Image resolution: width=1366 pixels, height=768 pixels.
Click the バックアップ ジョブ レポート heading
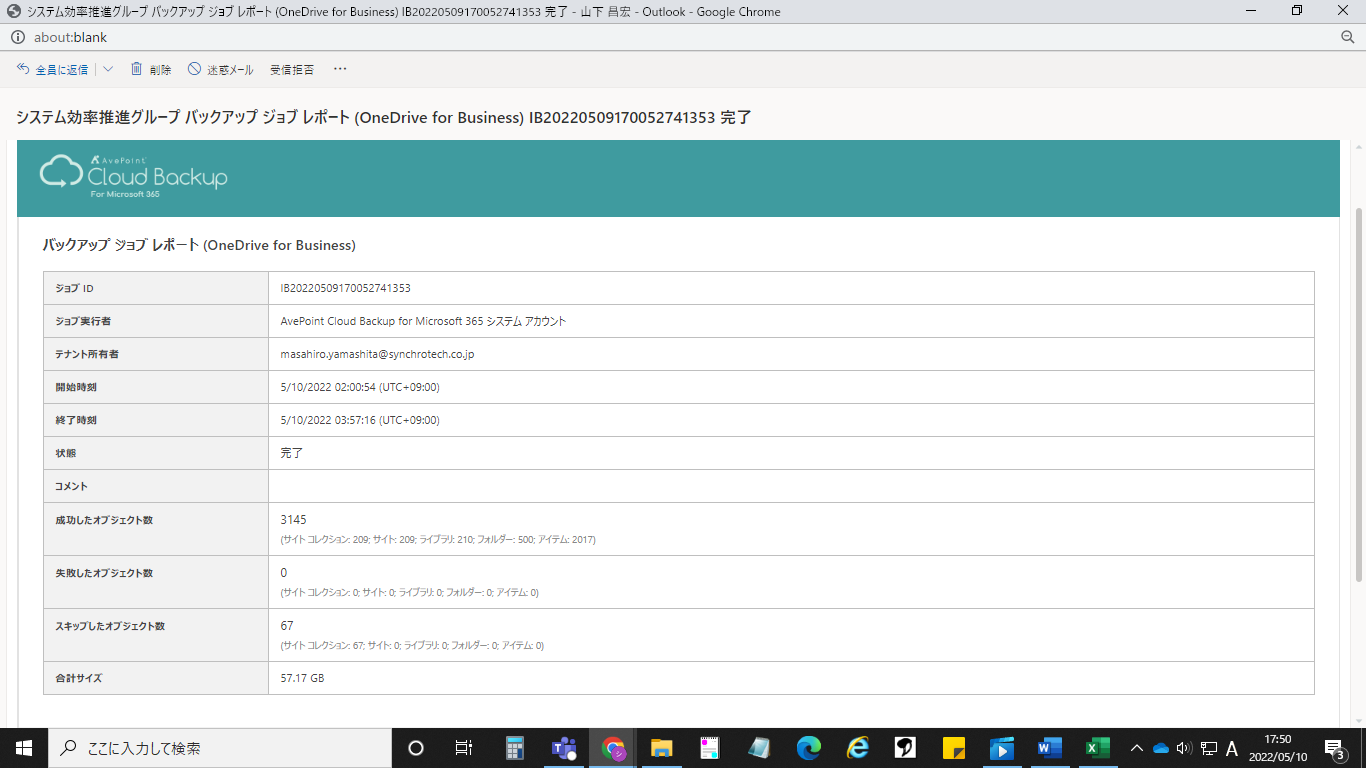[x=199, y=245]
